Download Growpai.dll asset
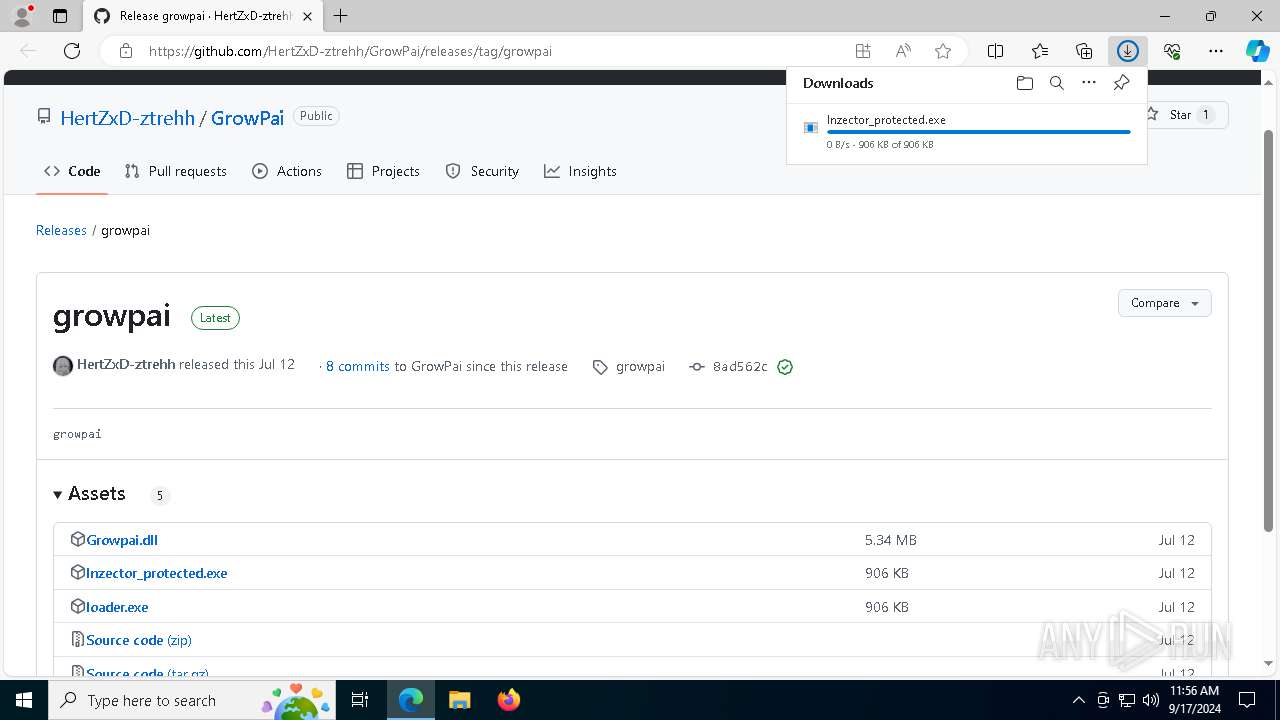Viewport: 1280px width, 720px height. [x=122, y=540]
